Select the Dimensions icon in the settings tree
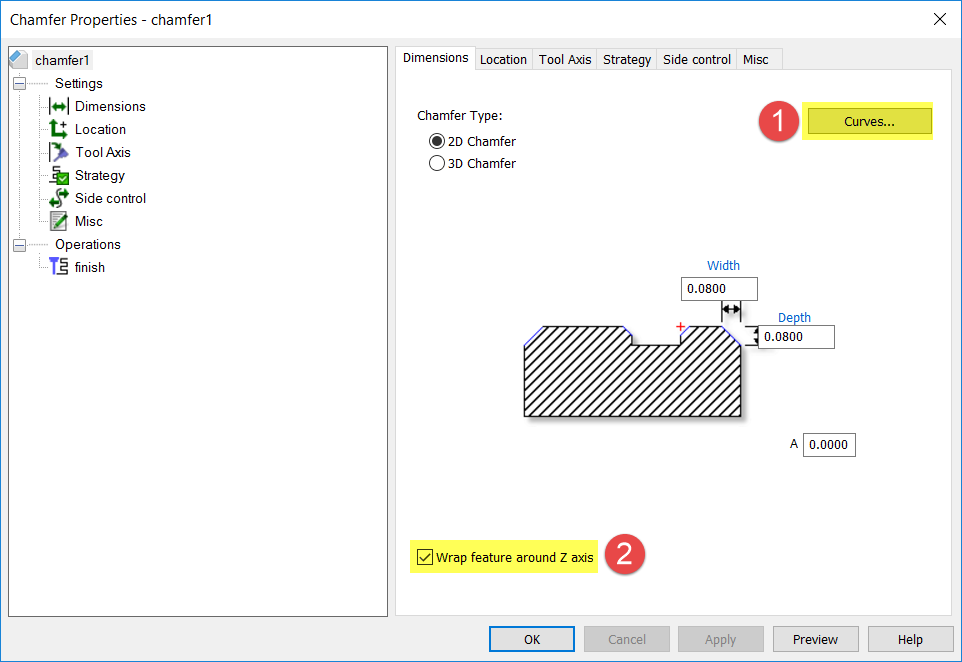 57,106
